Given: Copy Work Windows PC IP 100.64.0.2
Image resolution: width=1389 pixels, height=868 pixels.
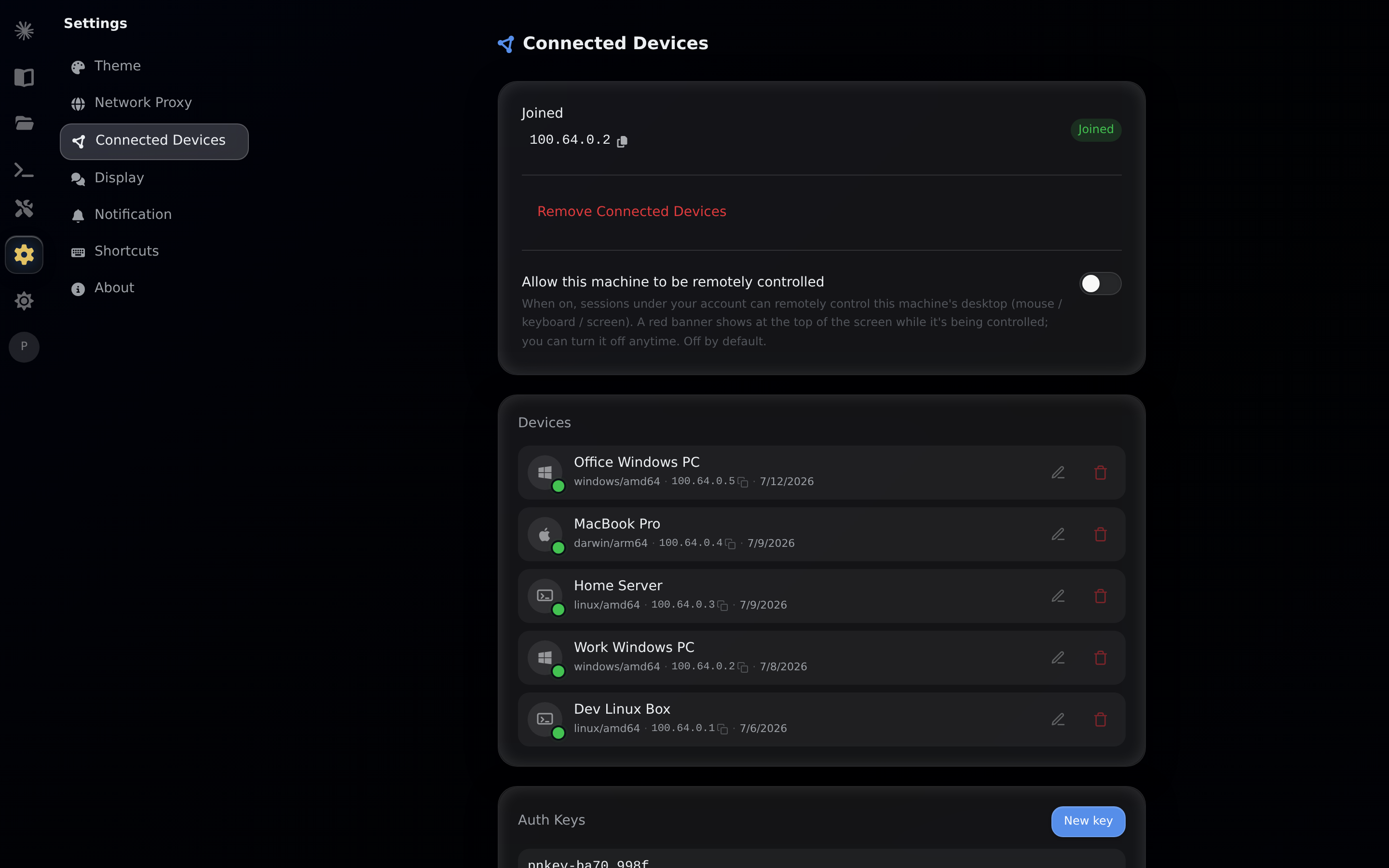Looking at the screenshot, I should point(743,667).
